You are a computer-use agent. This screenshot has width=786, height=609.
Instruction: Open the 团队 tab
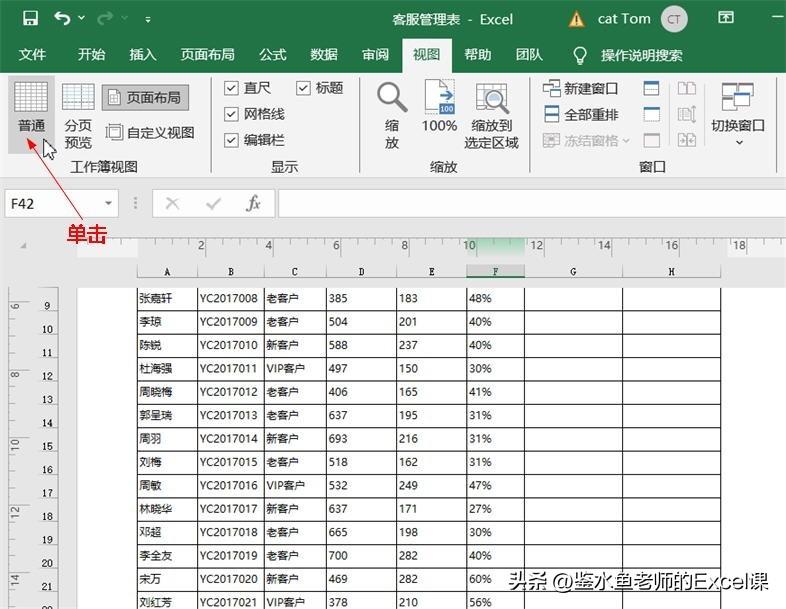(x=529, y=54)
